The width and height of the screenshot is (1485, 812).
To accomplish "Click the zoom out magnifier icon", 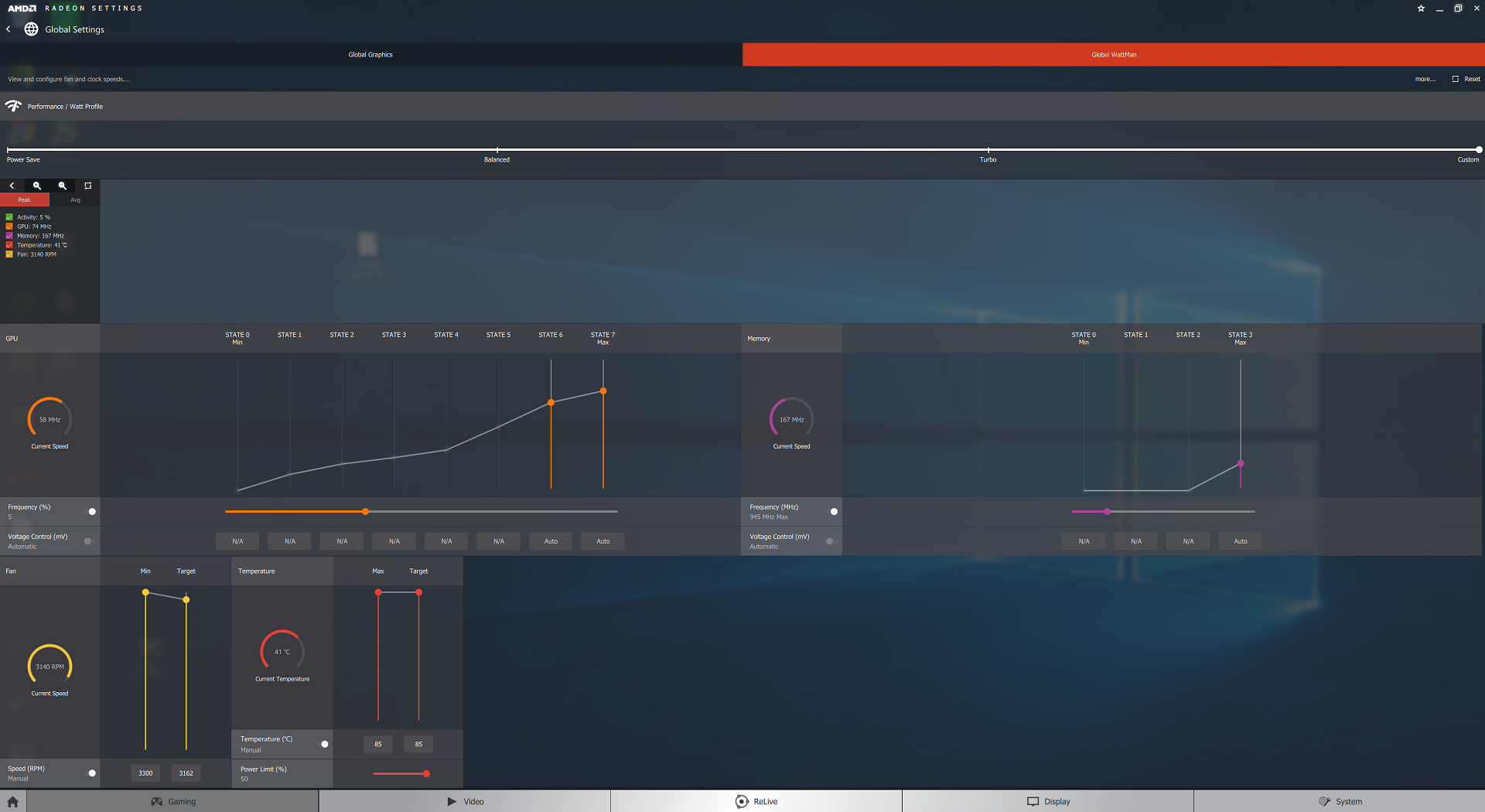I will 63,186.
